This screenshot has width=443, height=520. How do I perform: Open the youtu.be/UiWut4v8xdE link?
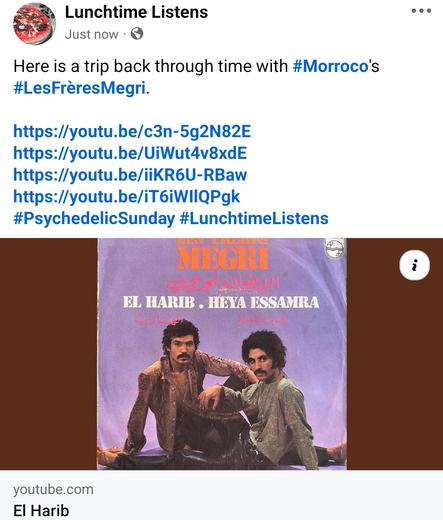(x=130, y=153)
